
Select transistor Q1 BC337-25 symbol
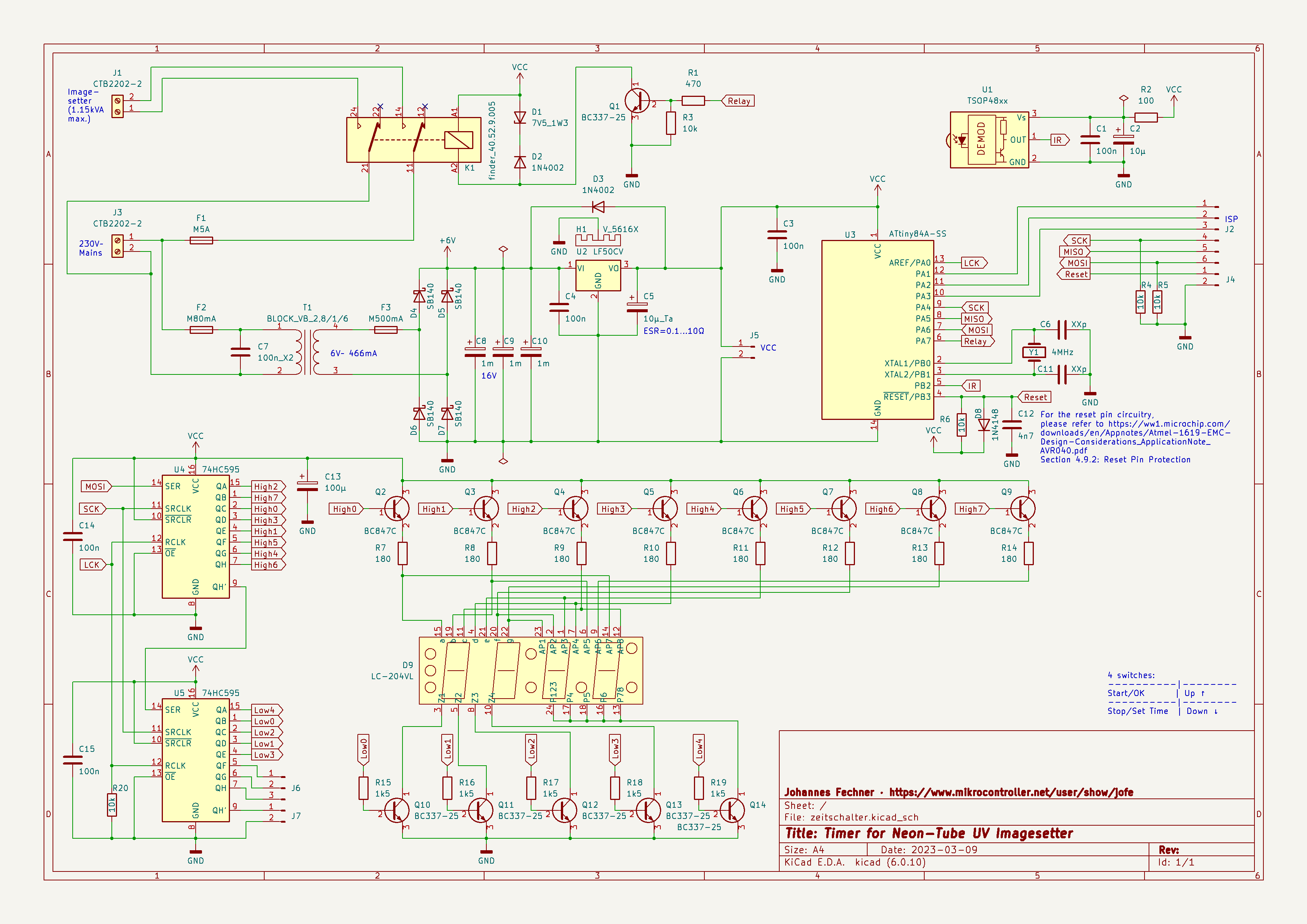tap(637, 101)
